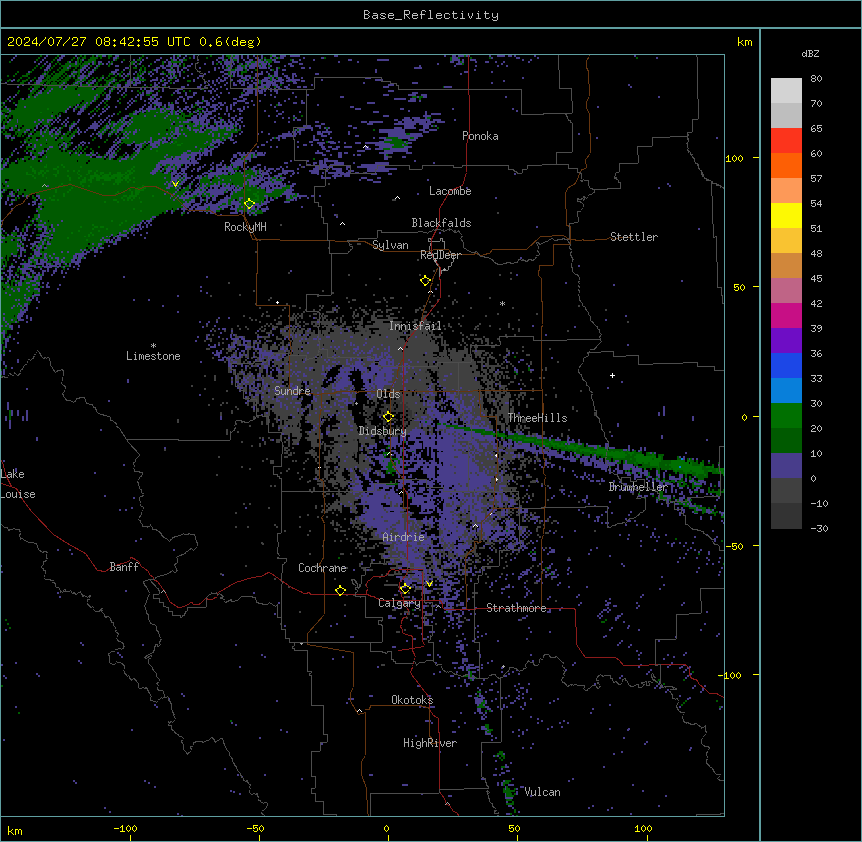
Task: Pick the red 65-60 dBZ legend color
Action: point(786,140)
